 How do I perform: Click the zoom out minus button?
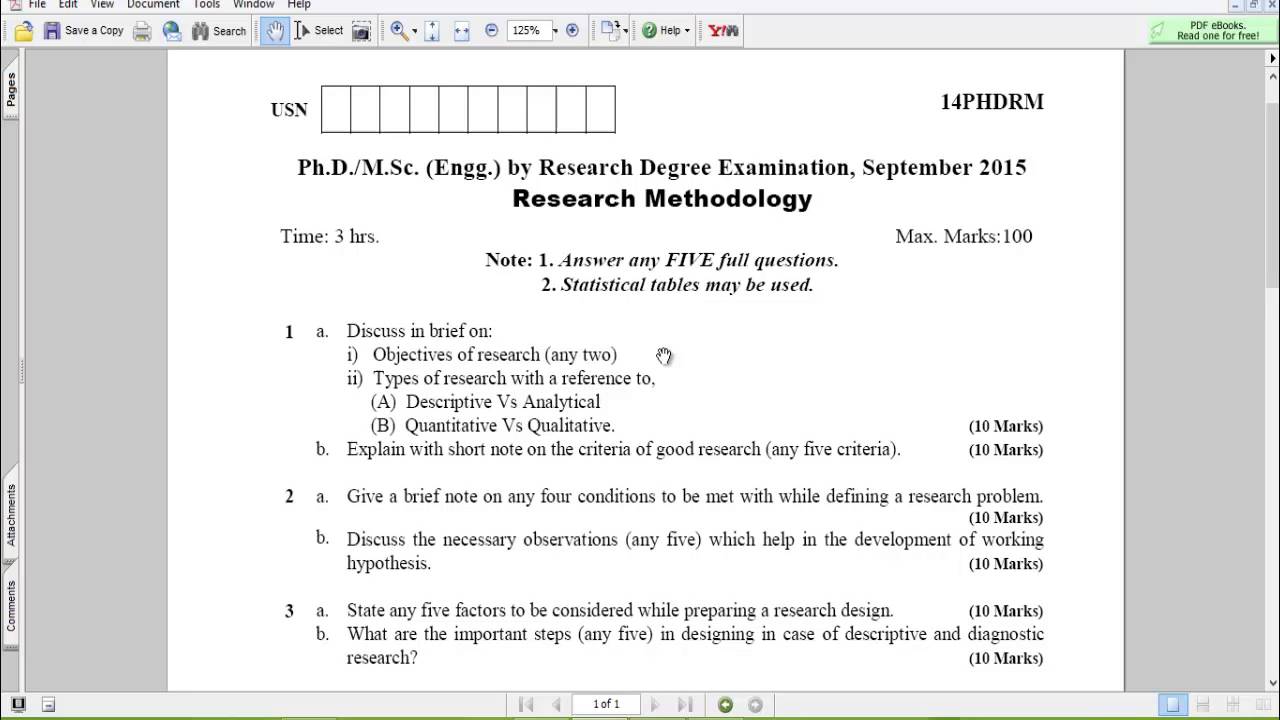(x=491, y=31)
